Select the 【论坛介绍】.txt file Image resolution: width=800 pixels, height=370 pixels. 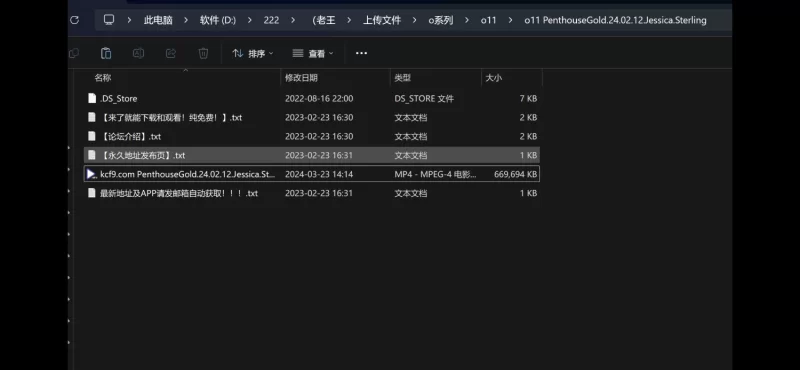(x=312, y=136)
